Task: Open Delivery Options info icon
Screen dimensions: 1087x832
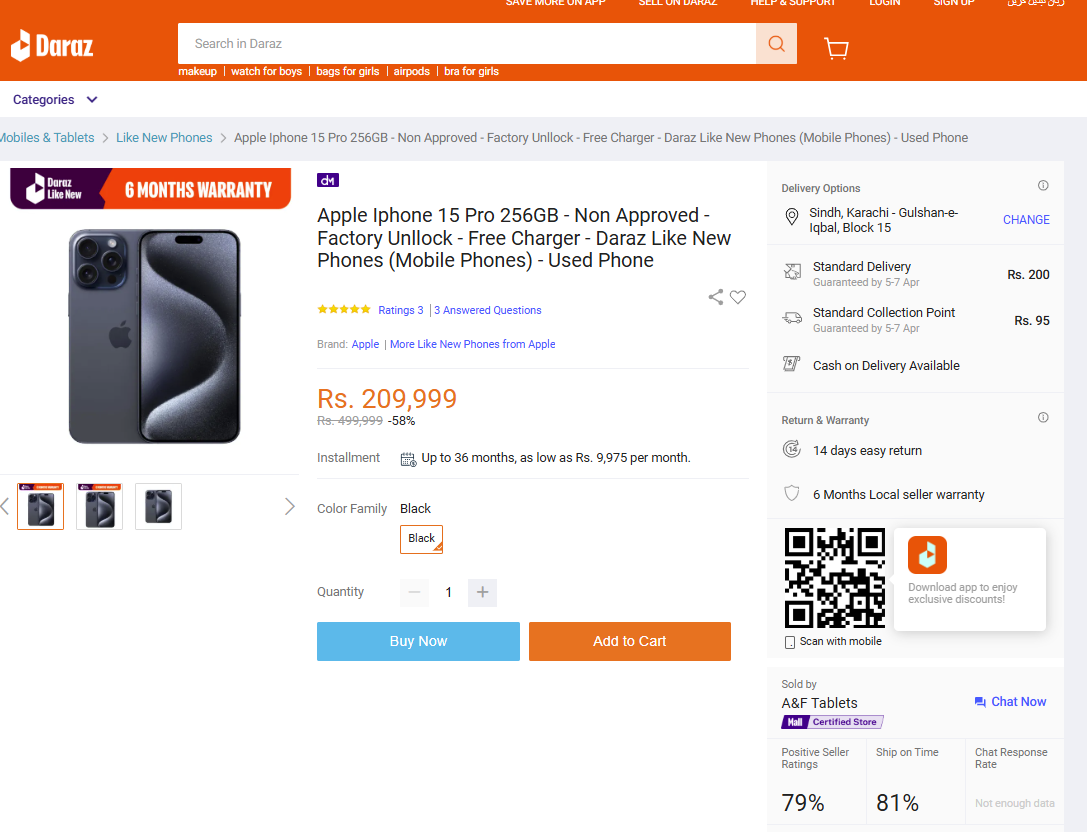Action: [1043, 185]
